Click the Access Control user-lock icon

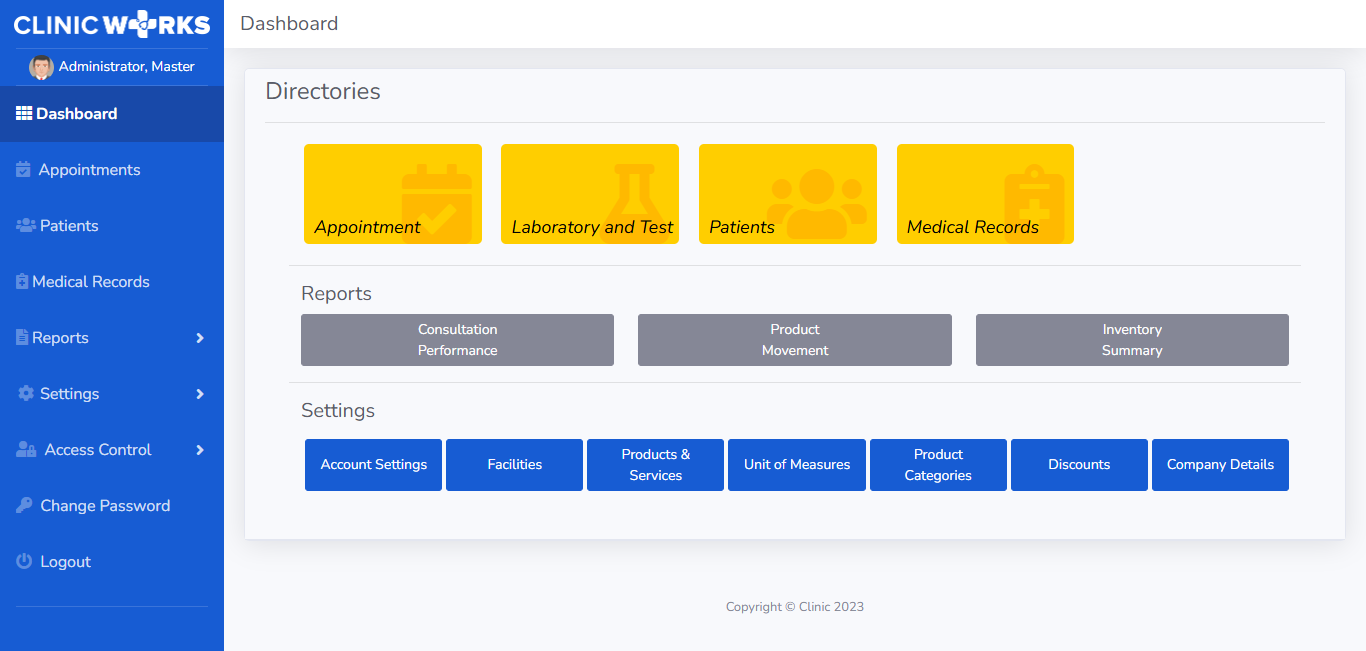pos(27,450)
